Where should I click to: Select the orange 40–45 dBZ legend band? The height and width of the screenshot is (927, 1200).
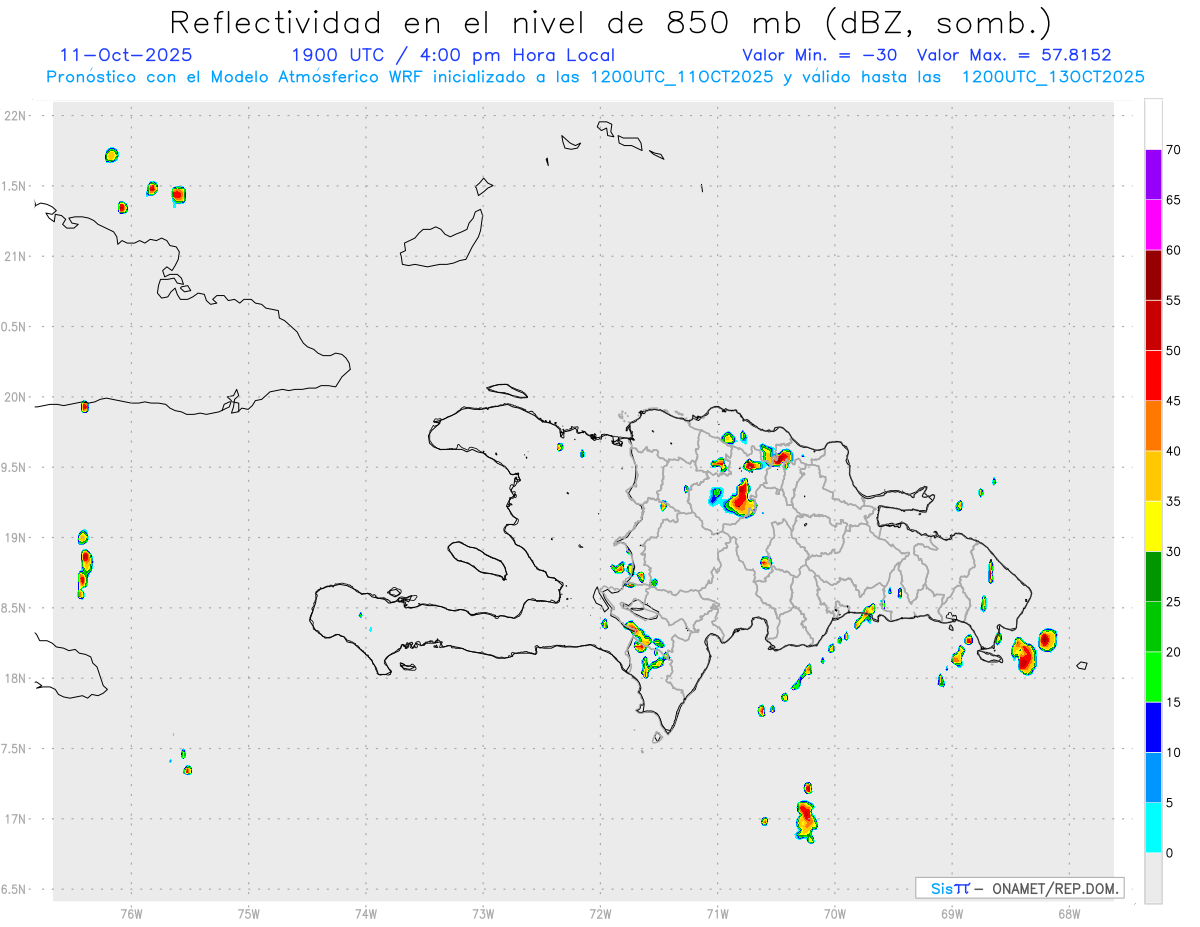tap(1153, 426)
